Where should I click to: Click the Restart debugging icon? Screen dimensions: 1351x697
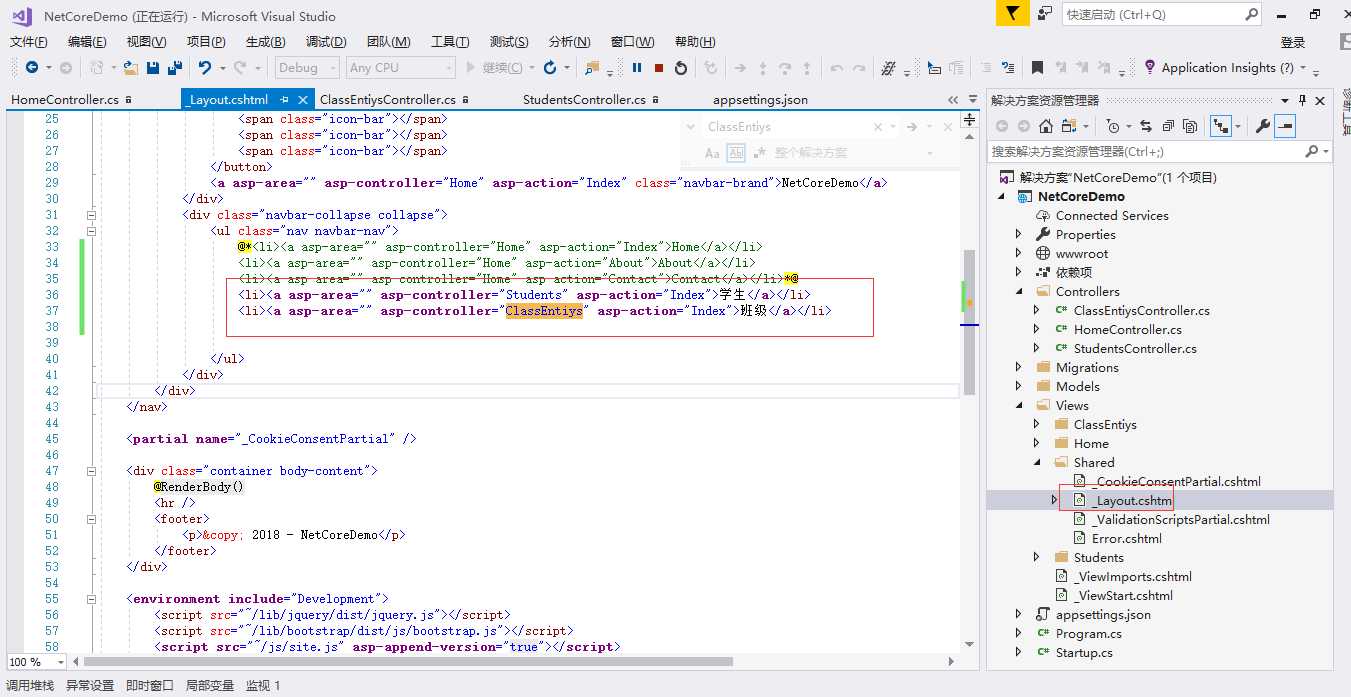coord(681,68)
